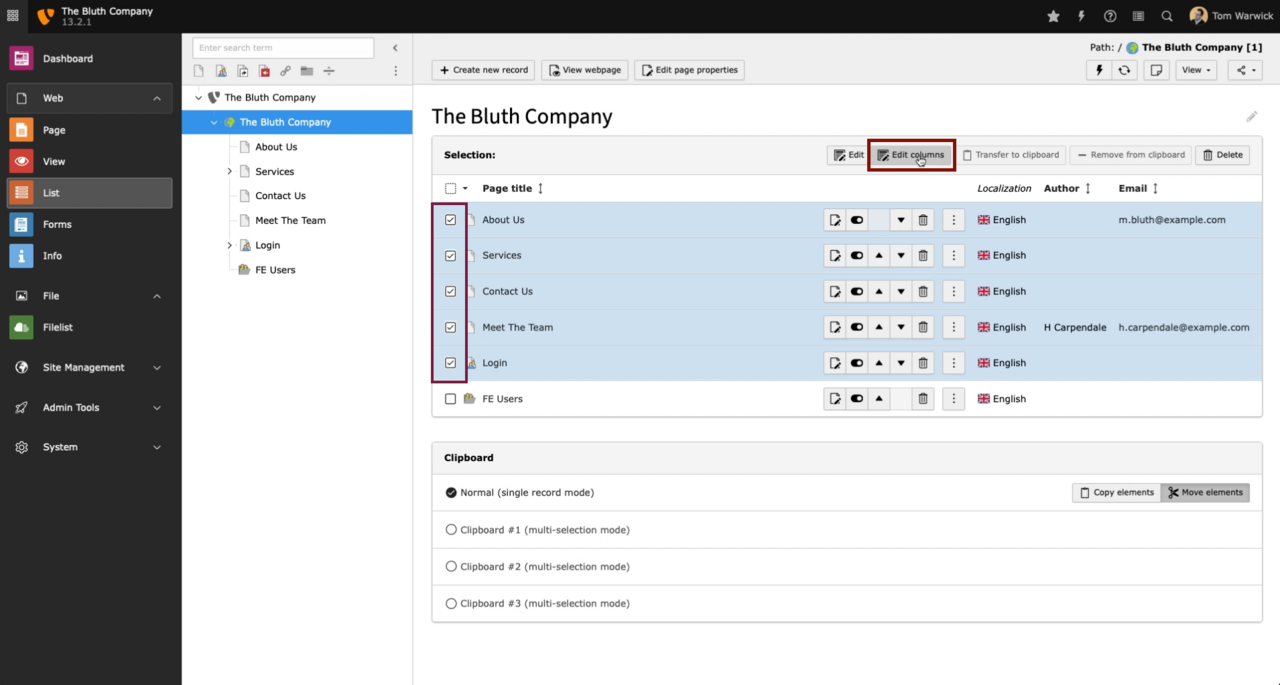Check the FE Users row checkbox
This screenshot has height=685, width=1280.
[450, 399]
